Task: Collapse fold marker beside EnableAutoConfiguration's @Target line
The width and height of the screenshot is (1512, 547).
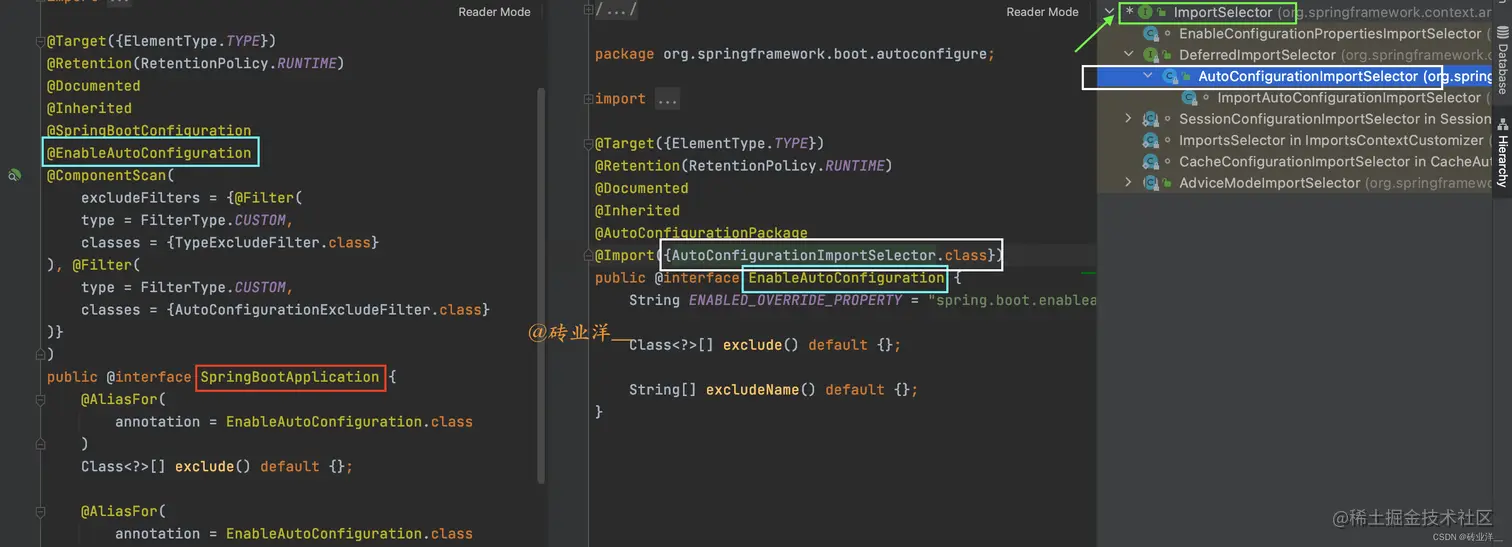Action: 589,143
